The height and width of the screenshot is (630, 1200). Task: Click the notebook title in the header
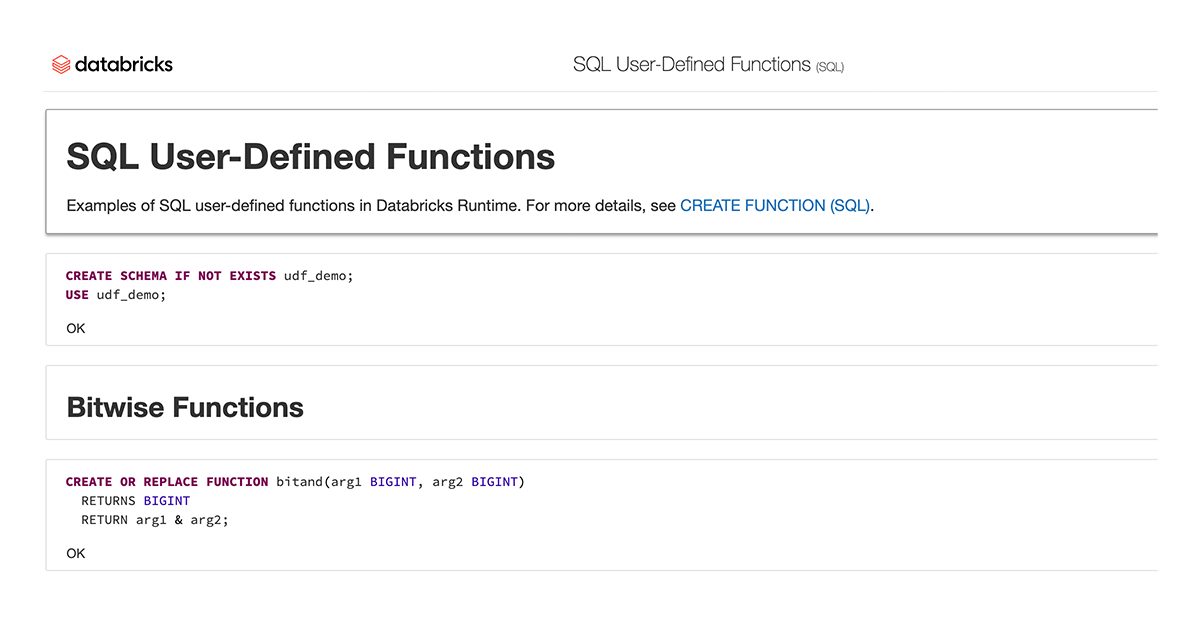pos(691,65)
